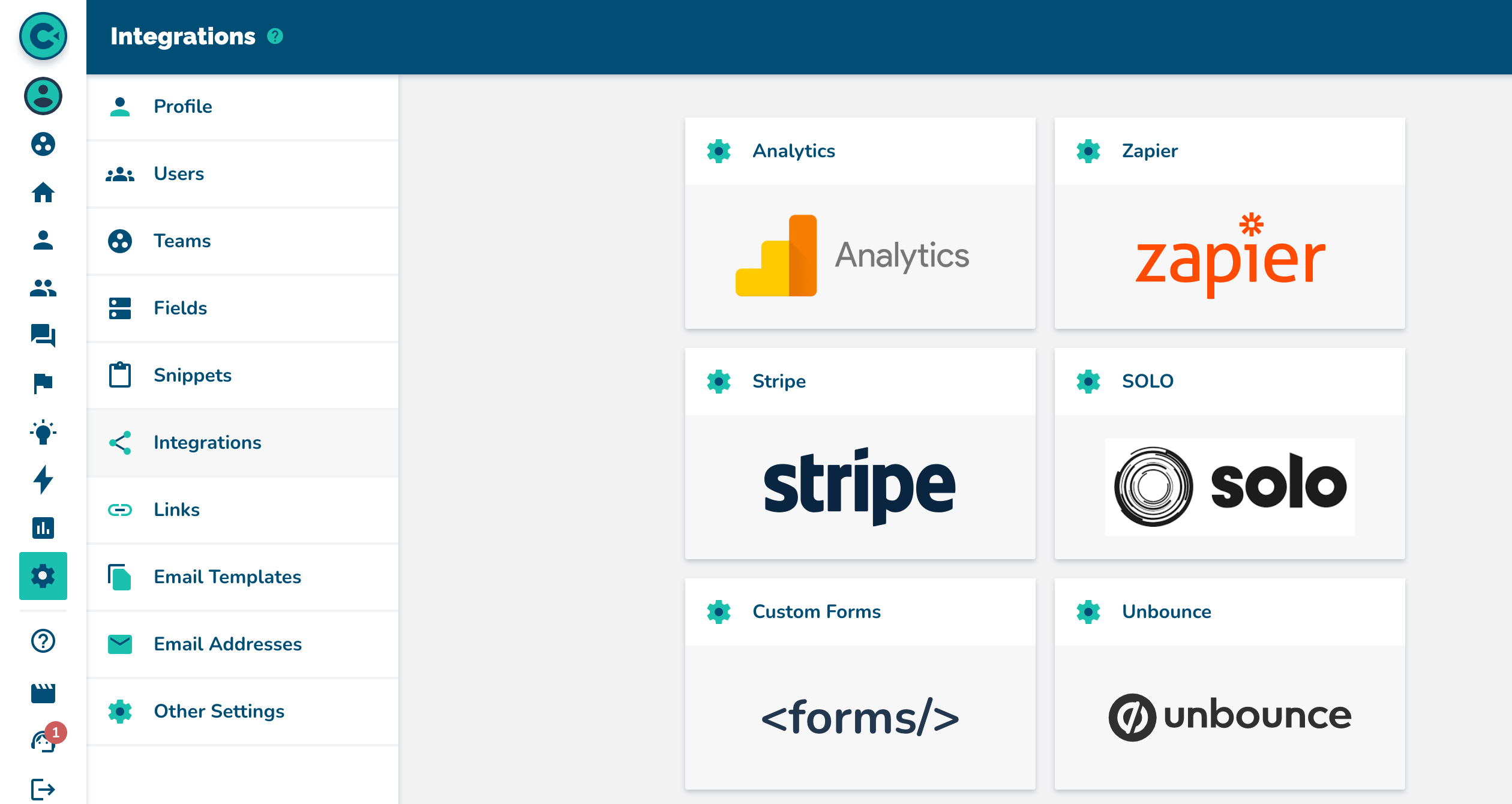
Task: Open Email Templates settings menu item
Action: pos(227,577)
